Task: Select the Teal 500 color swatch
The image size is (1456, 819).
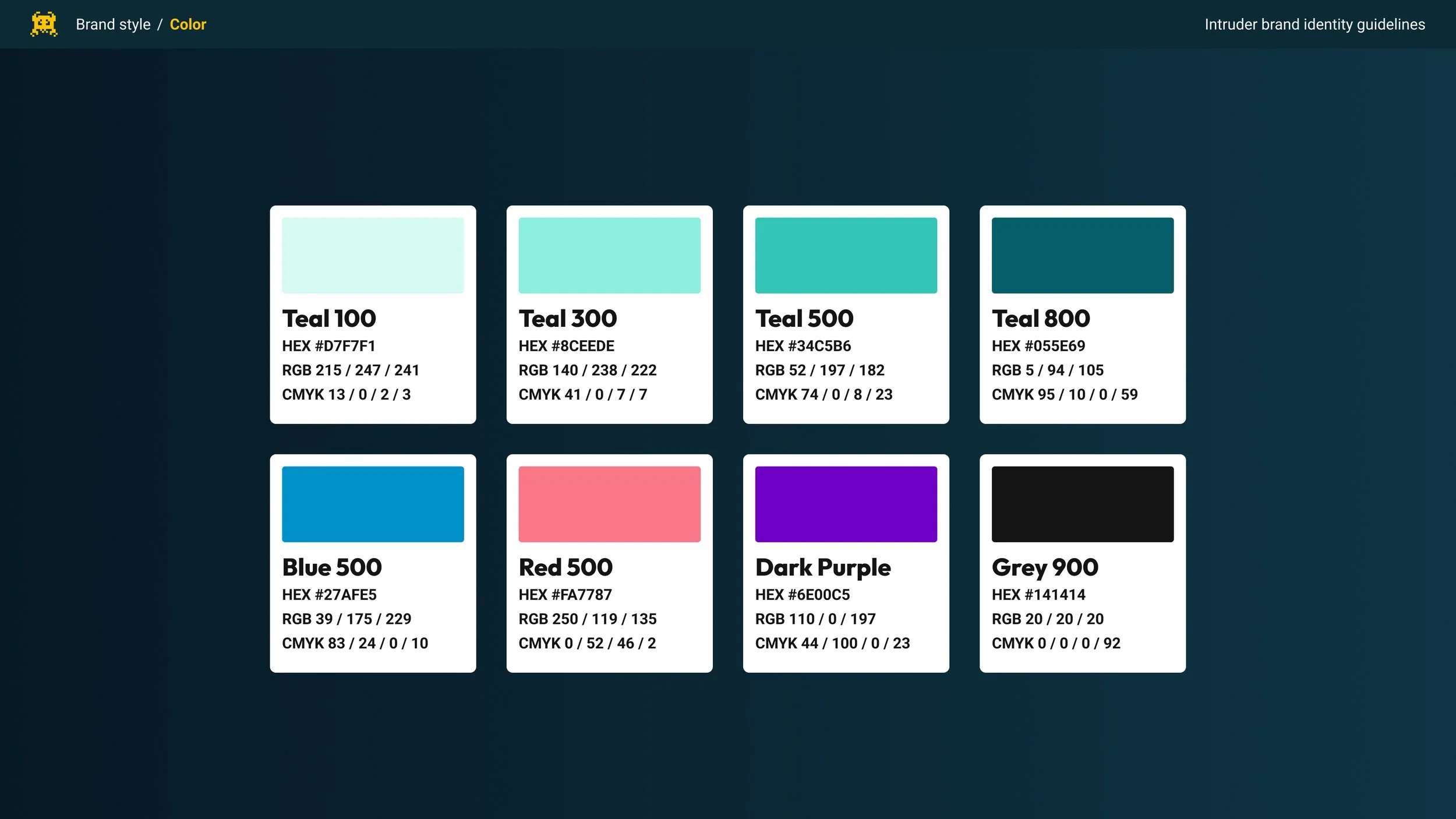Action: (x=846, y=255)
